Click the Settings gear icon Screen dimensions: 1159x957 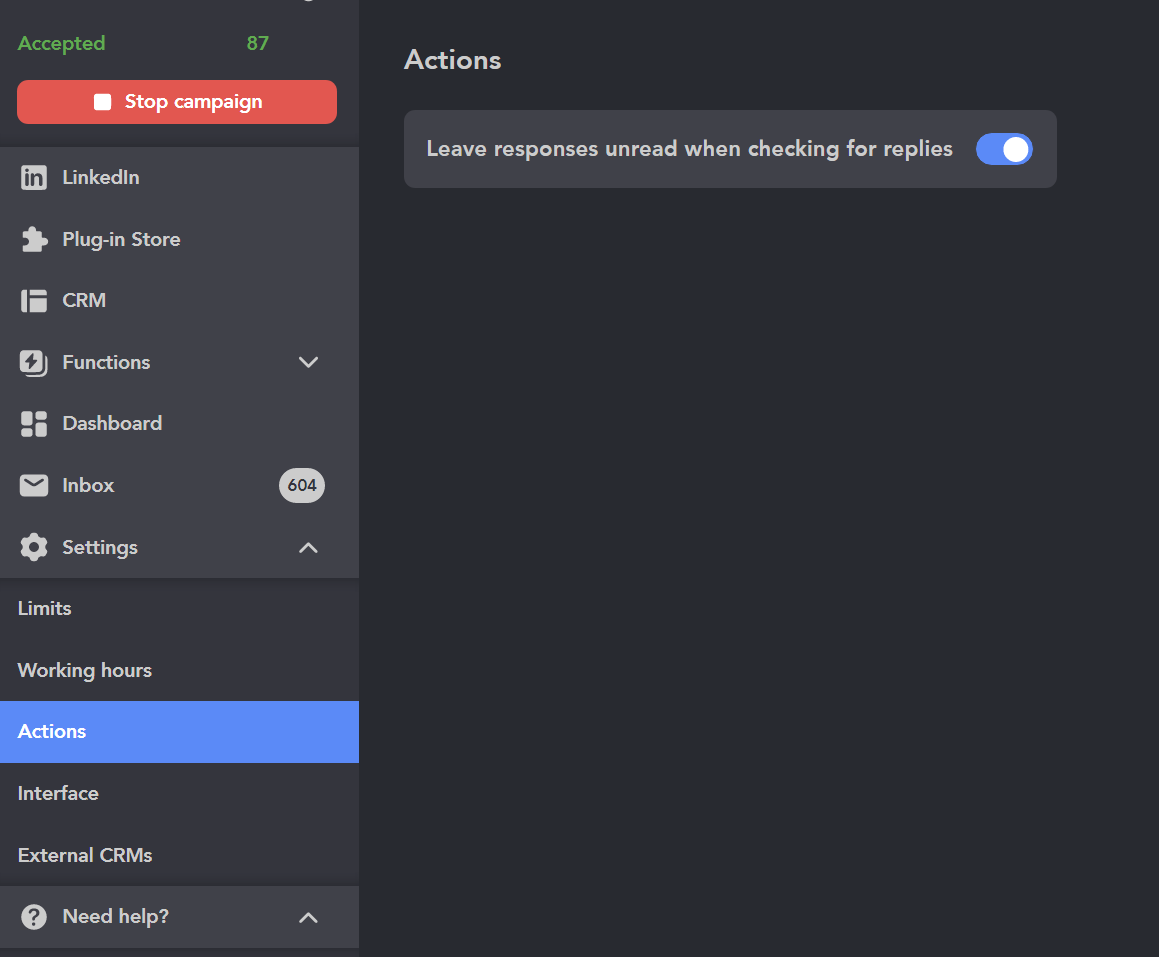33,547
